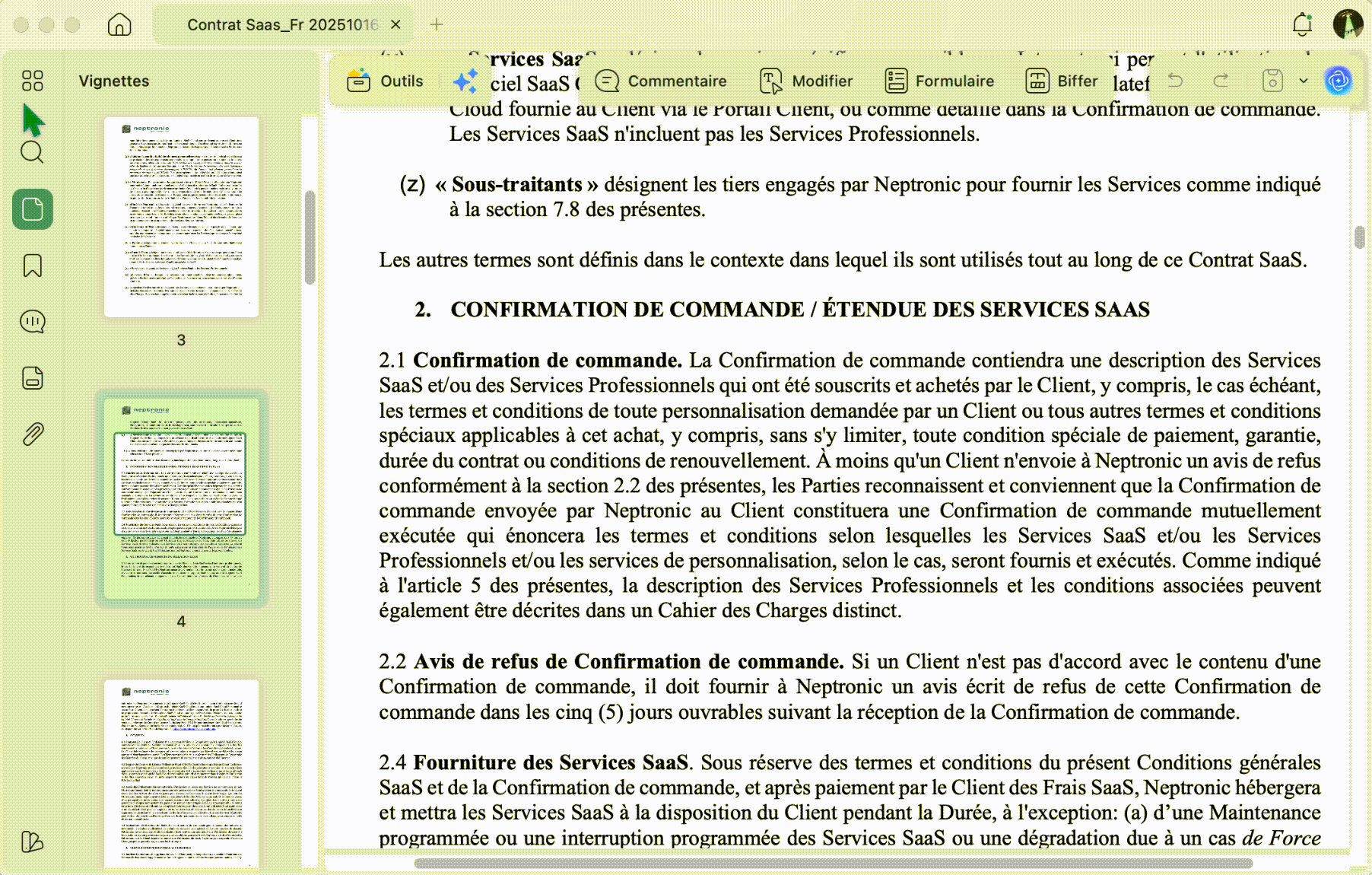1372x875 pixels.
Task: Expand the save options dropdown arrow
Action: pyautogui.click(x=1304, y=81)
